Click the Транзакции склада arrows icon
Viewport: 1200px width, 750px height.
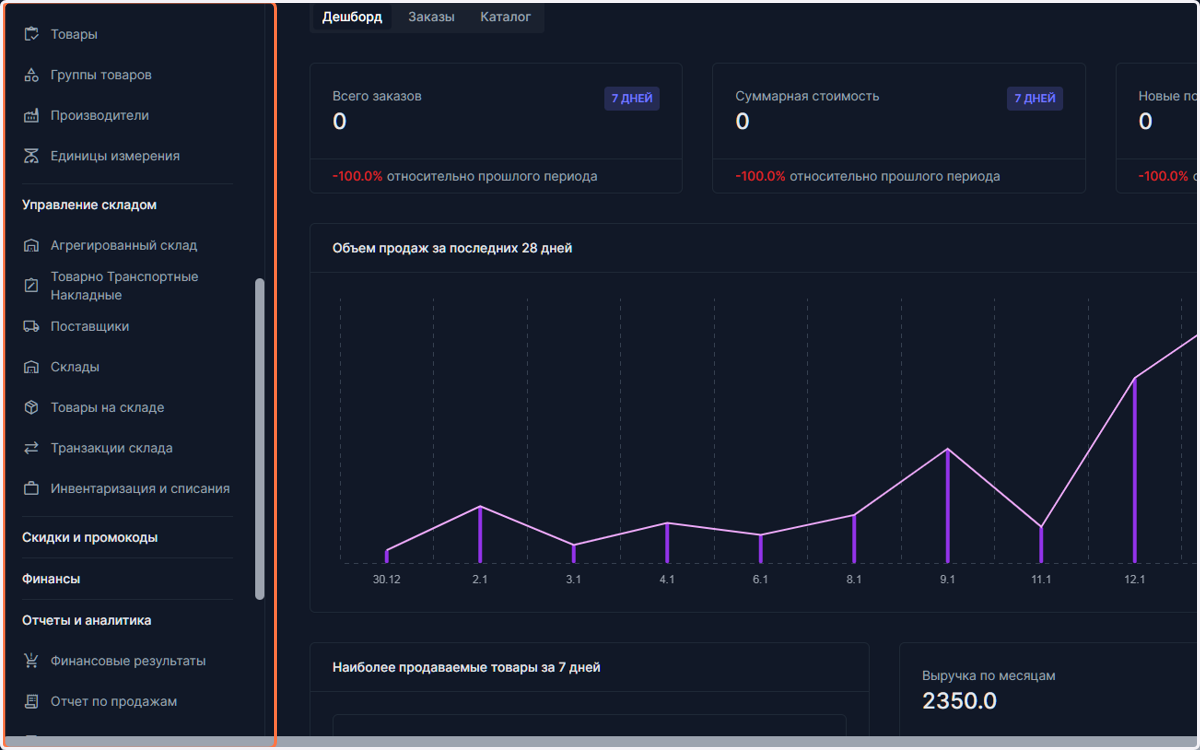pos(31,448)
